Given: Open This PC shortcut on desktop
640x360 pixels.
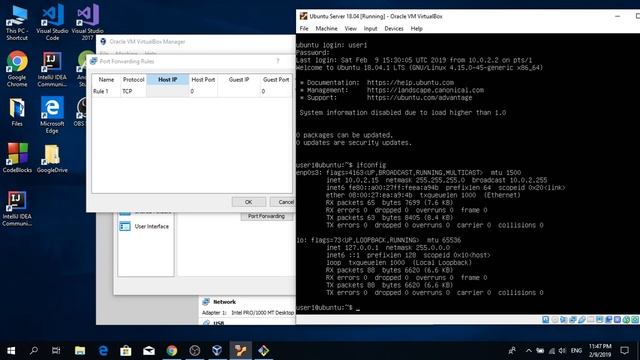Looking at the screenshot, I should [x=17, y=22].
